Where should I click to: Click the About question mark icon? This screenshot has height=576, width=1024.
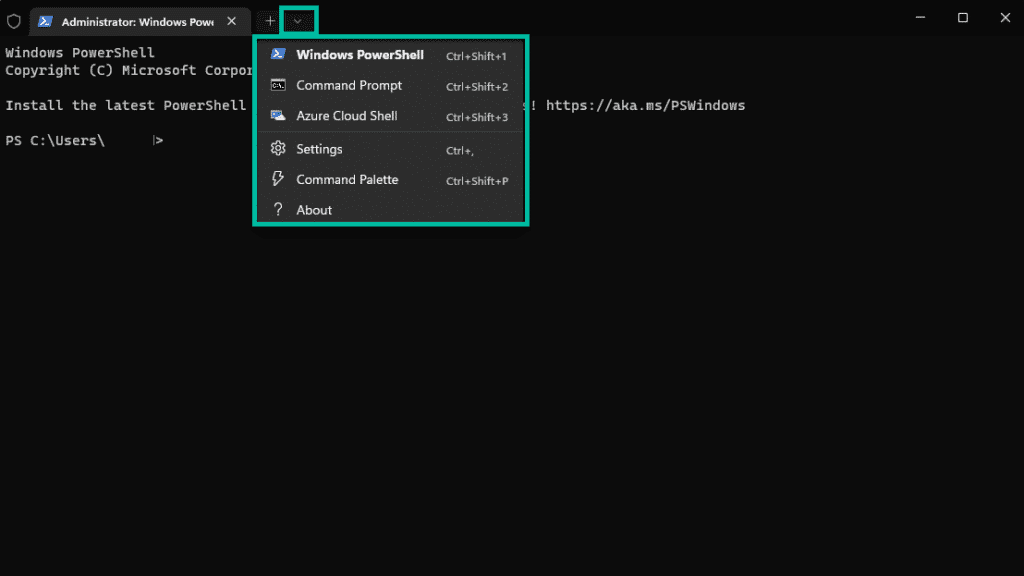tap(278, 209)
